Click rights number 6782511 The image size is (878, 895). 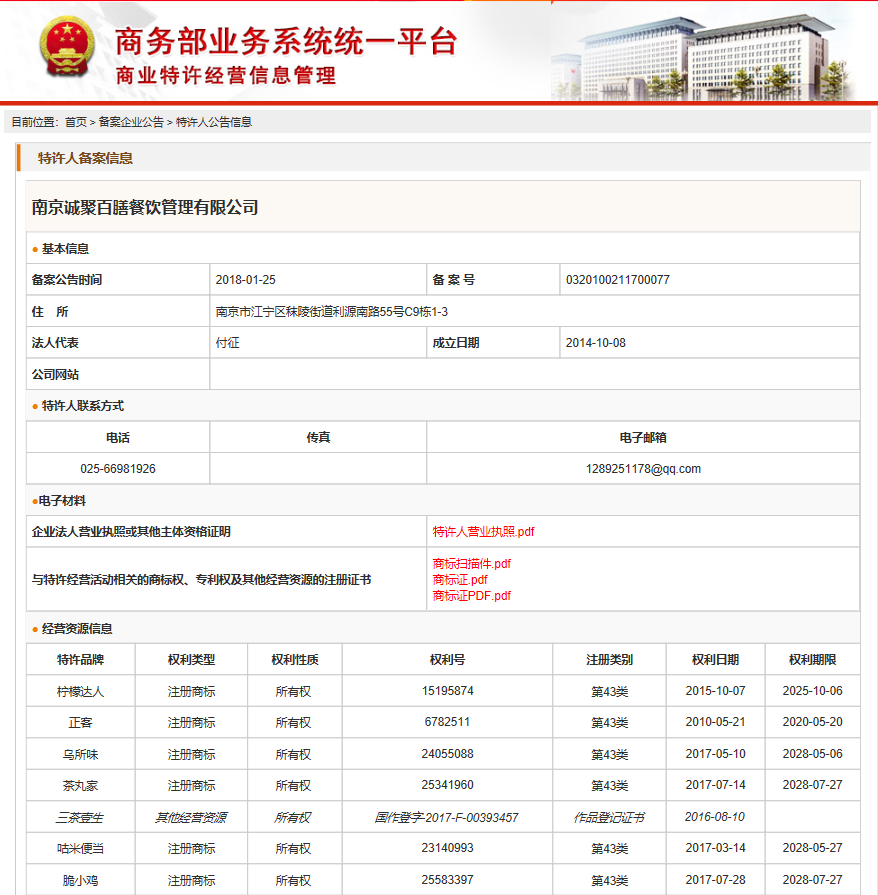point(447,722)
